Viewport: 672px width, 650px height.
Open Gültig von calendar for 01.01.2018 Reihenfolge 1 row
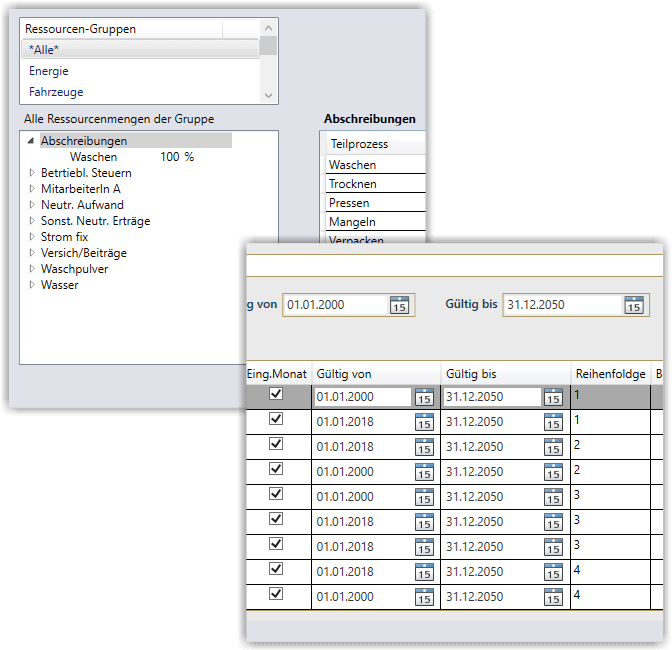coord(424,422)
